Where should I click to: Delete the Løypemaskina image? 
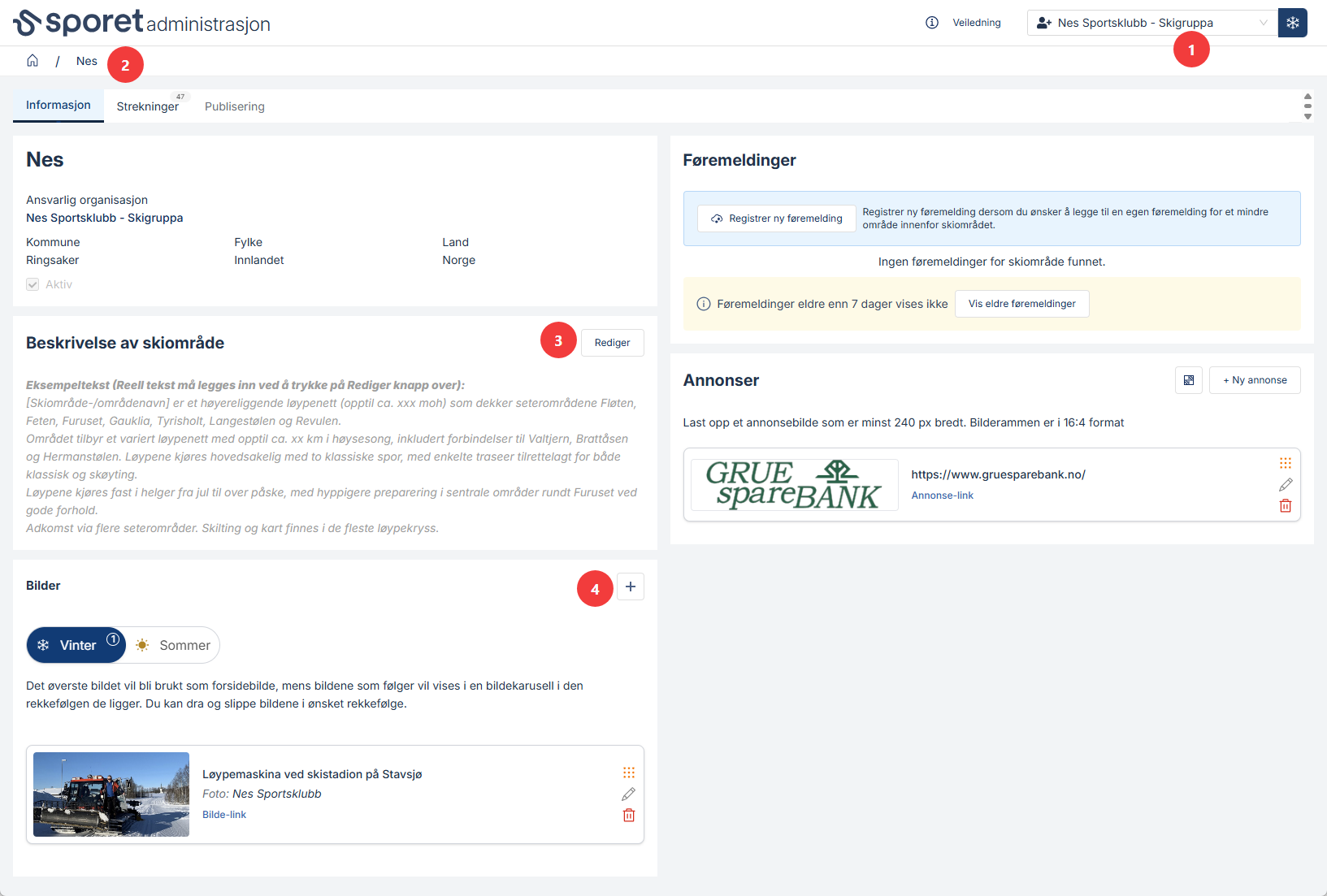pos(629,815)
